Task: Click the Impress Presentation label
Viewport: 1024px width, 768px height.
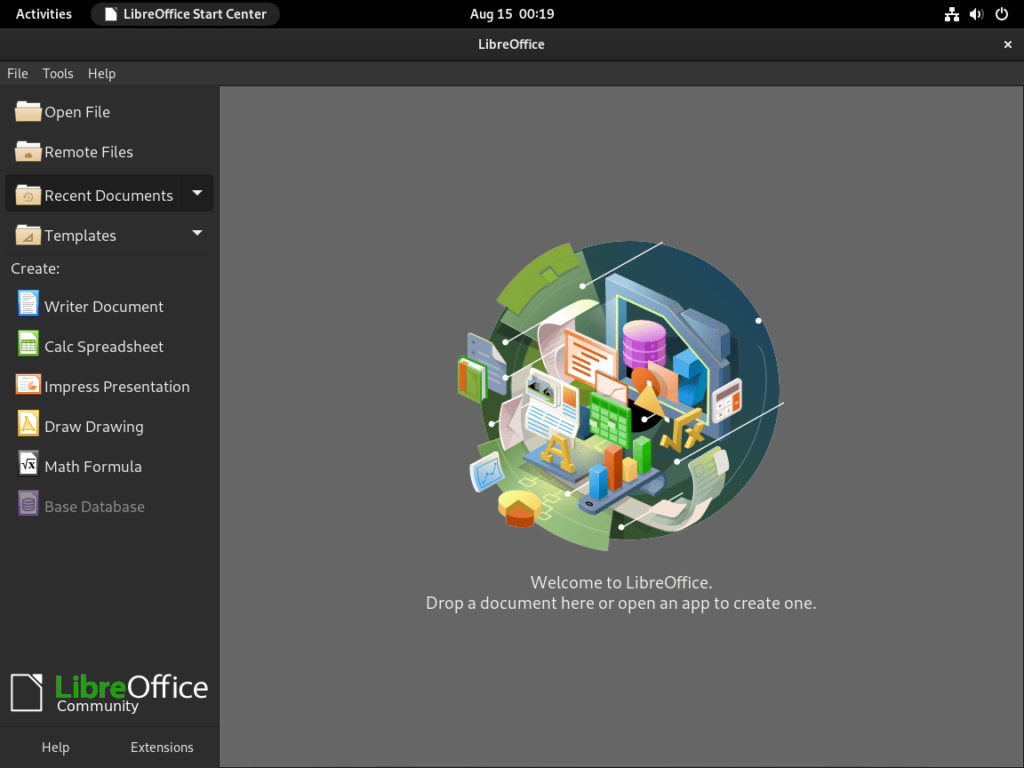Action: [117, 387]
